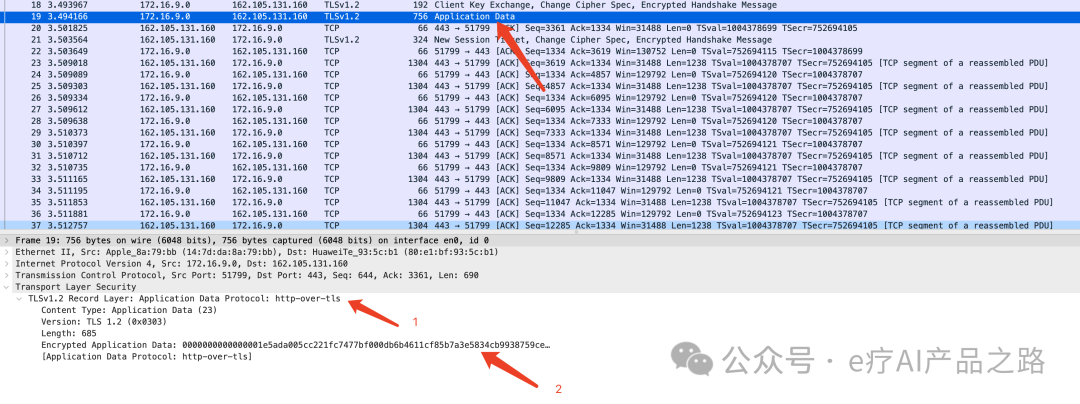Expand the Frame 19 details row

pyautogui.click(x=9, y=242)
